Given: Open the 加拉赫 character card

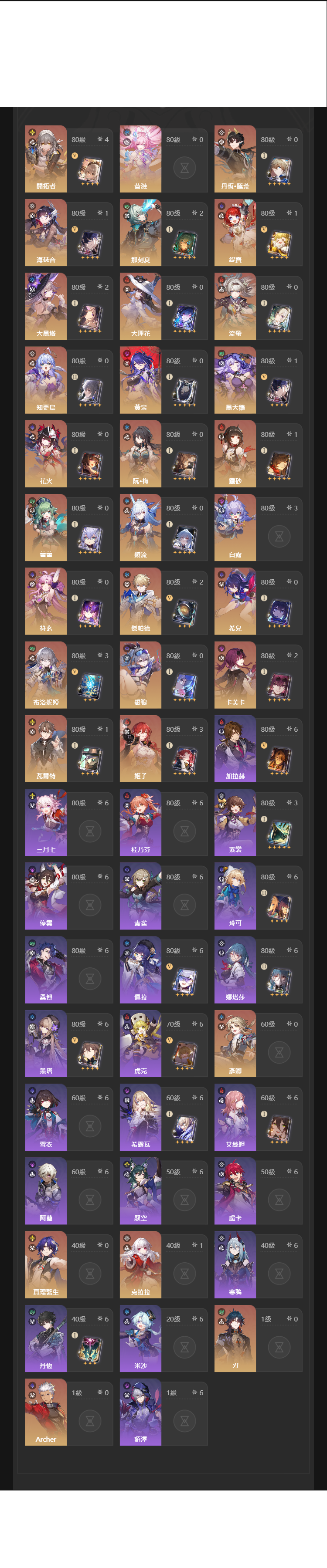Looking at the screenshot, I should tap(258, 748).
